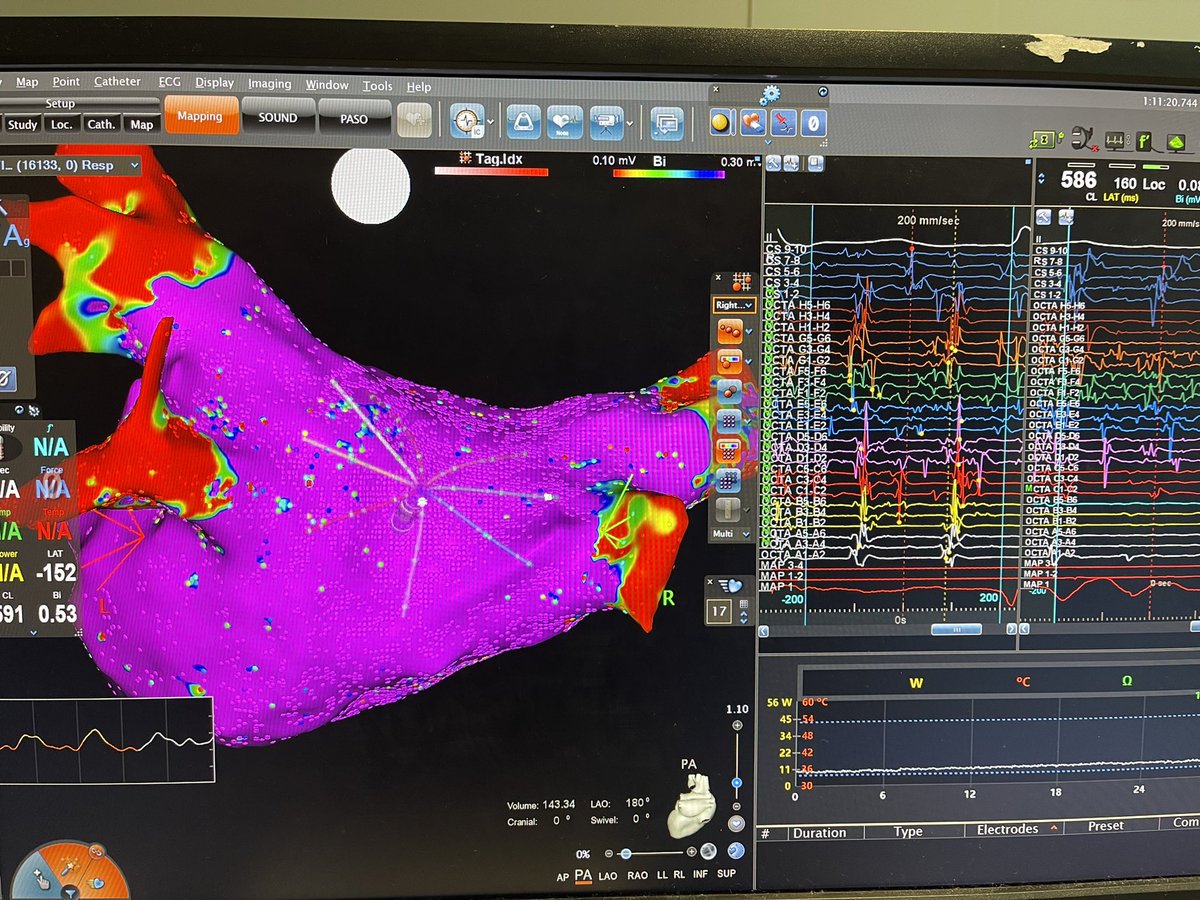Click the green sync status icon
The image size is (1200, 900).
point(1046,138)
